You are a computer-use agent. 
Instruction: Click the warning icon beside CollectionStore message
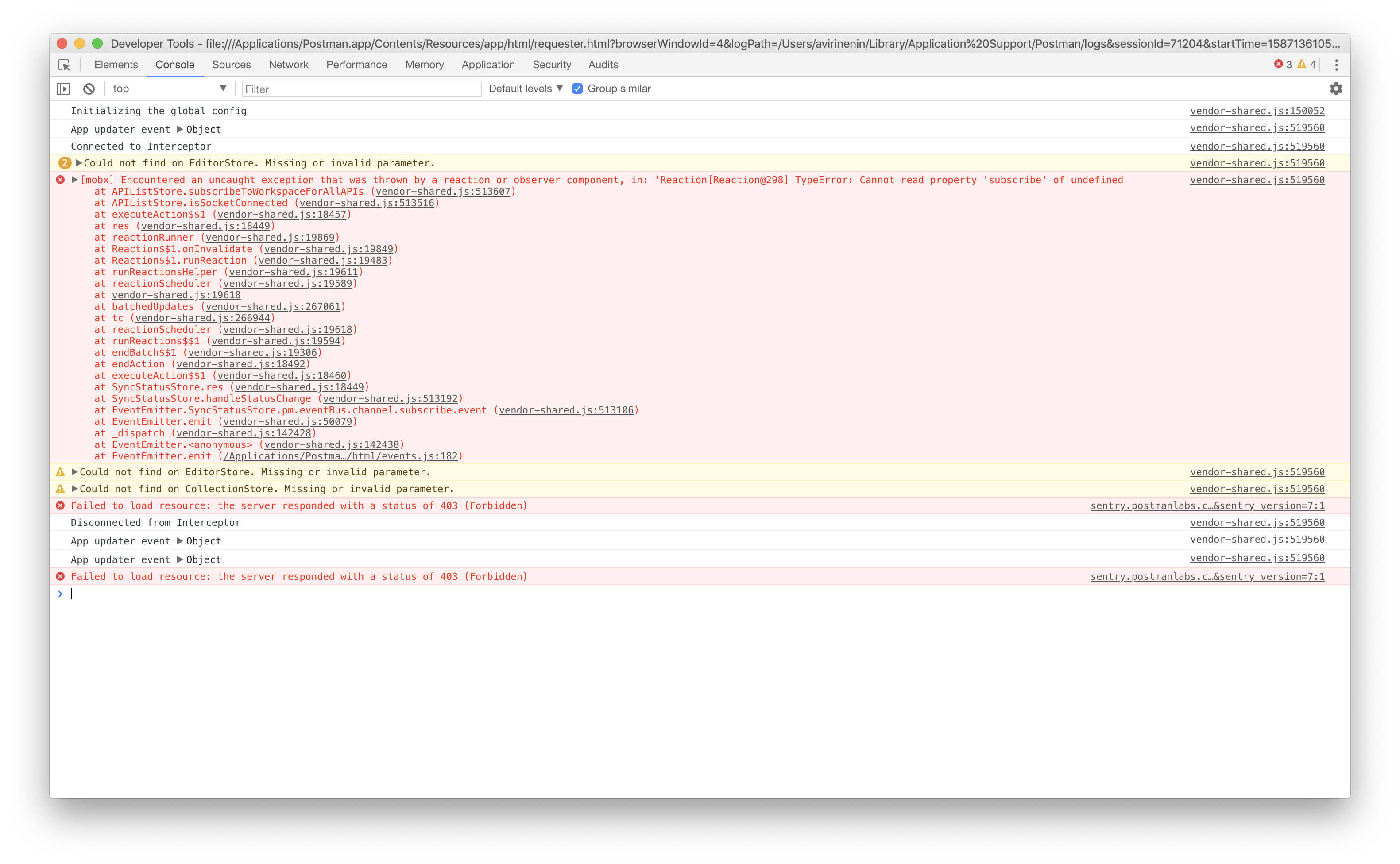click(x=60, y=489)
